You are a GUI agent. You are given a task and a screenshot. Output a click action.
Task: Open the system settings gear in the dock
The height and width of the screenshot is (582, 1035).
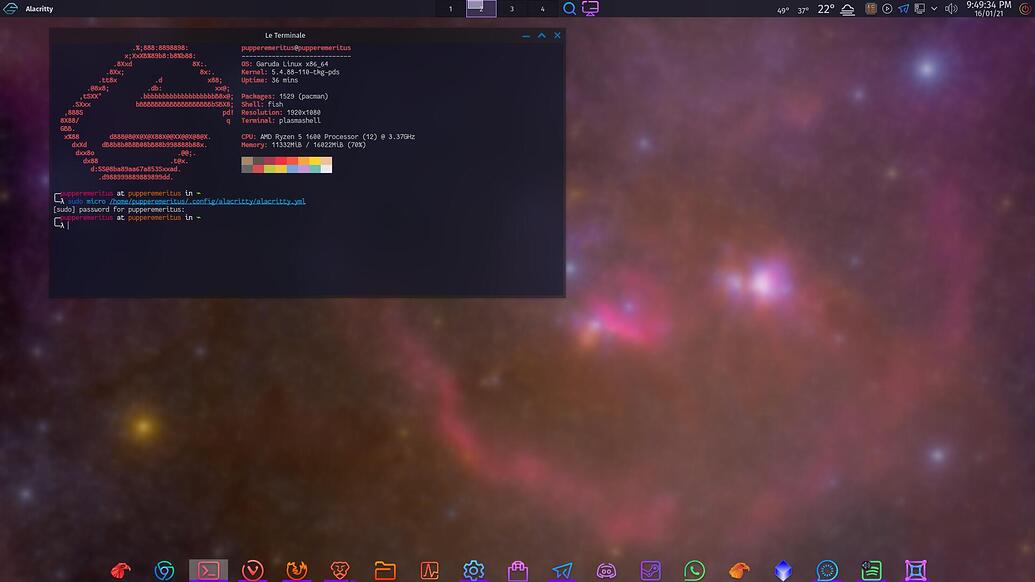point(472,570)
